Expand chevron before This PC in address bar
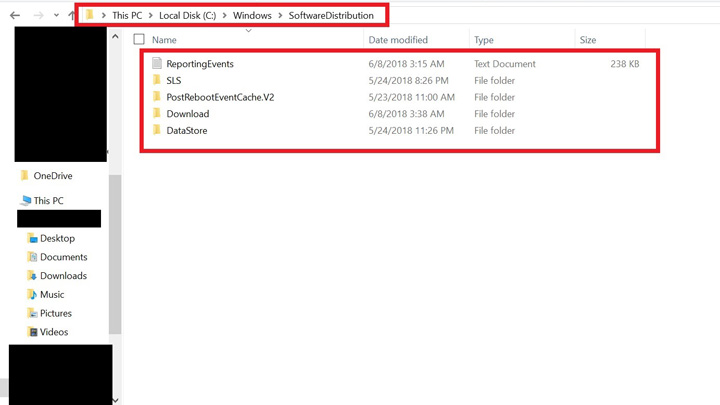This screenshot has height=405, width=720. [x=104, y=16]
